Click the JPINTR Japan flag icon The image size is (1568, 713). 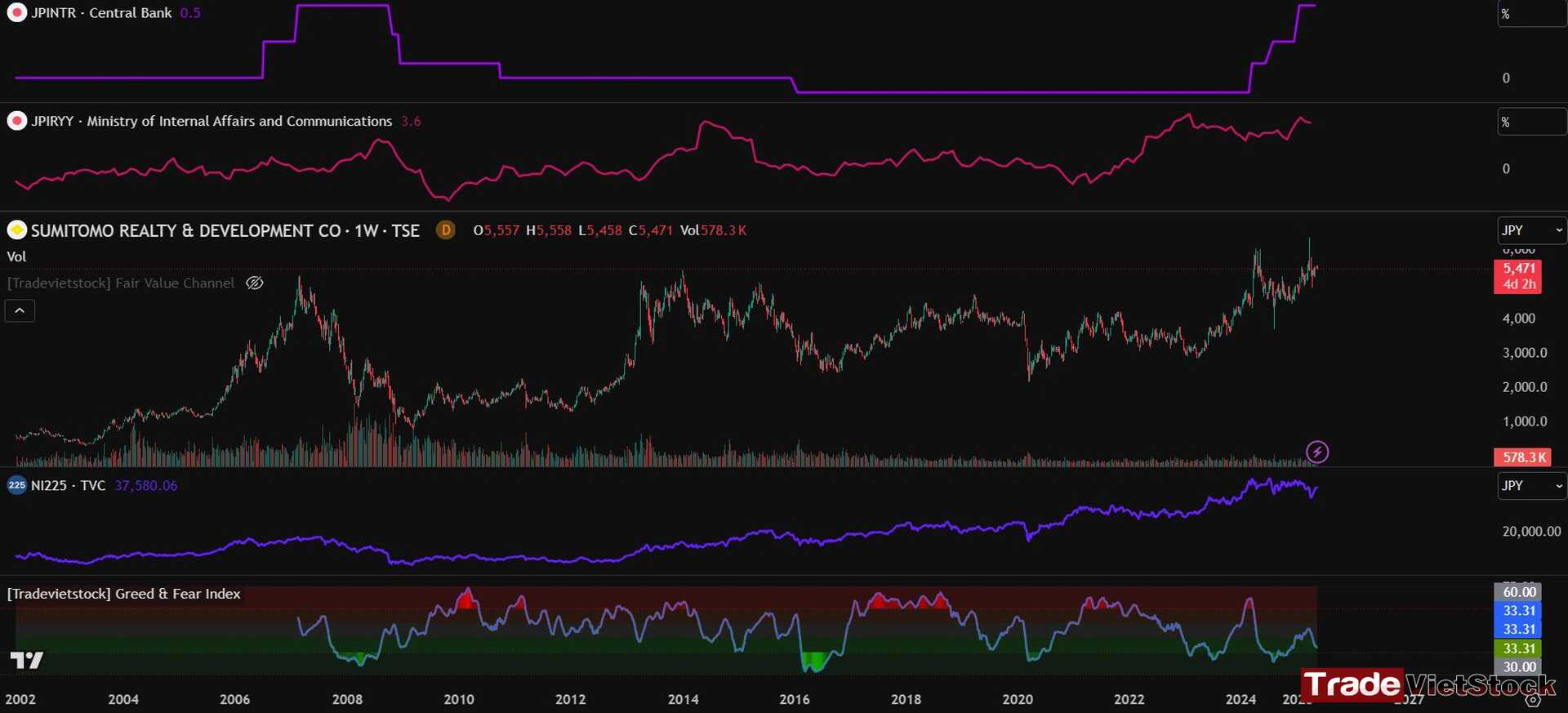click(x=16, y=13)
